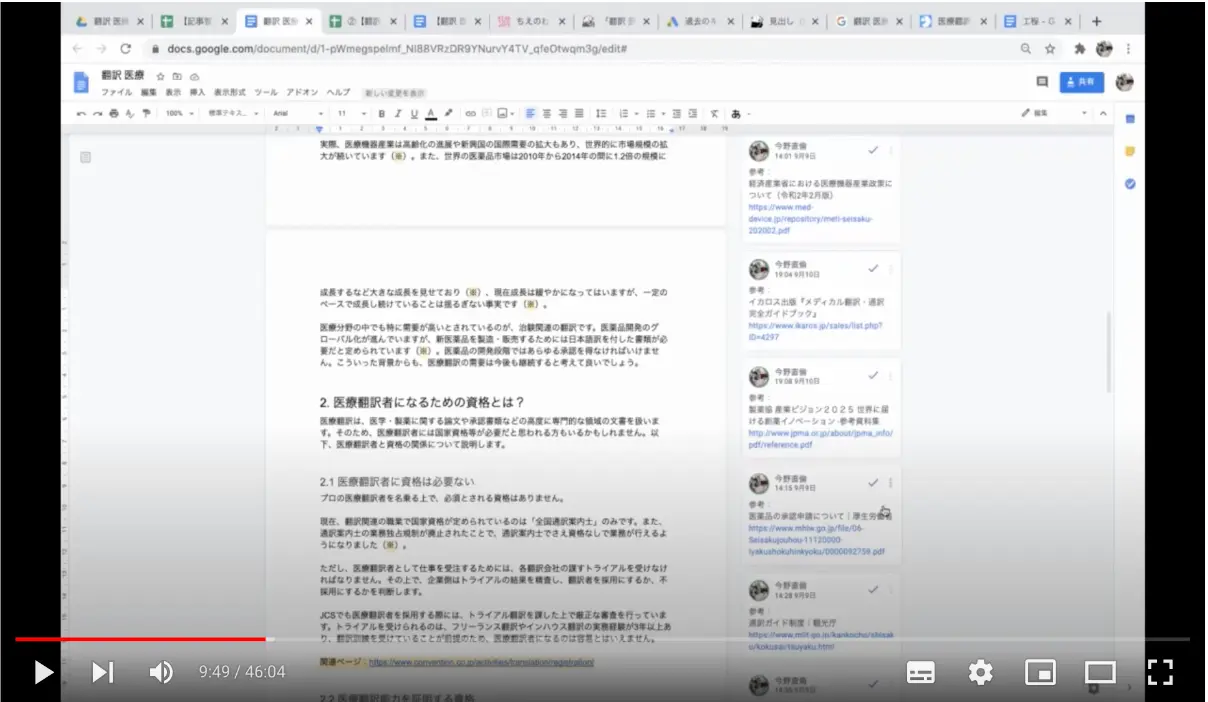Open the font size 11 dropdown
Screen dimensions: 1208x702
(x=350, y=113)
